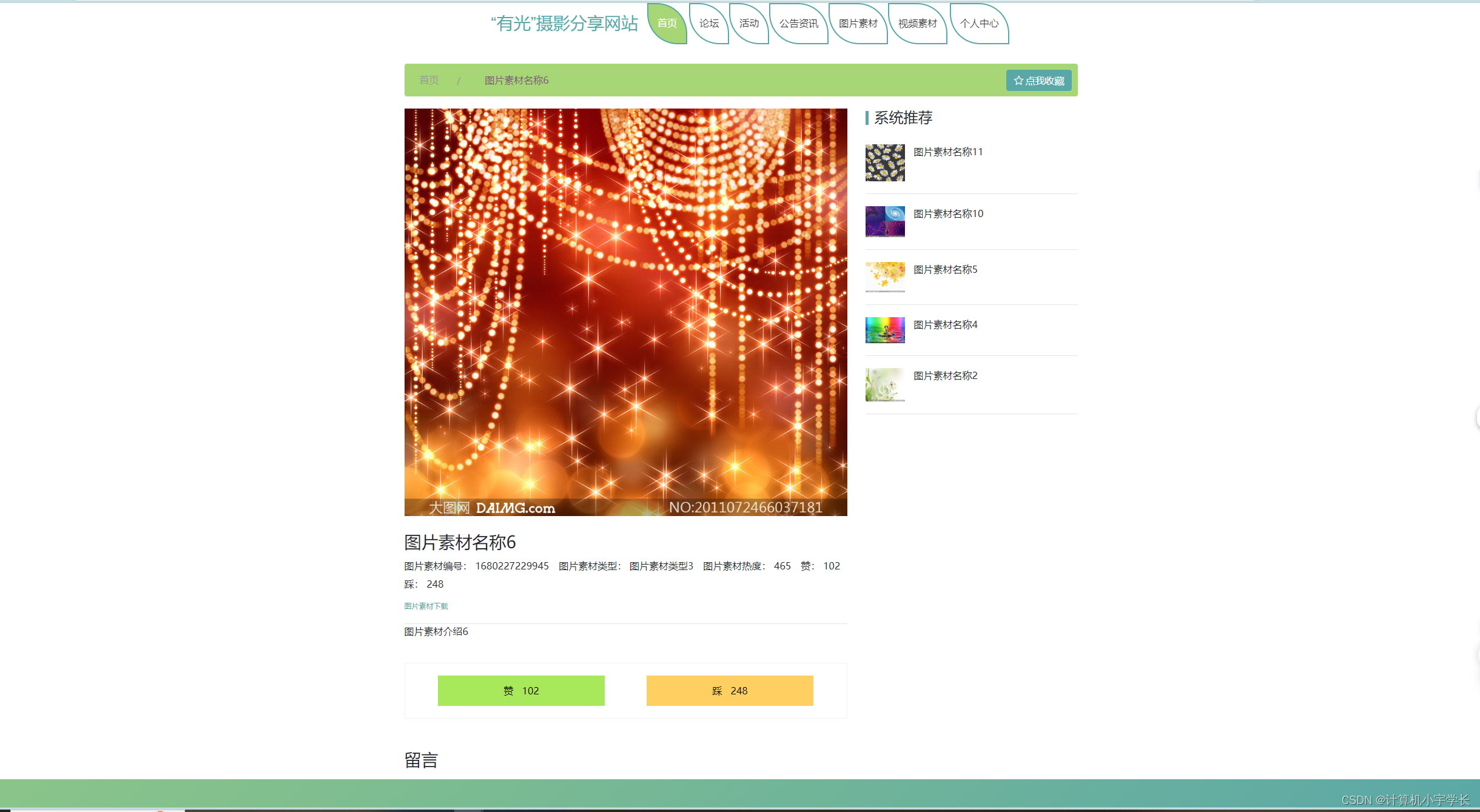Screen dimensions: 1480x812
Task: Go to 公告资讯 section
Action: [x=798, y=24]
